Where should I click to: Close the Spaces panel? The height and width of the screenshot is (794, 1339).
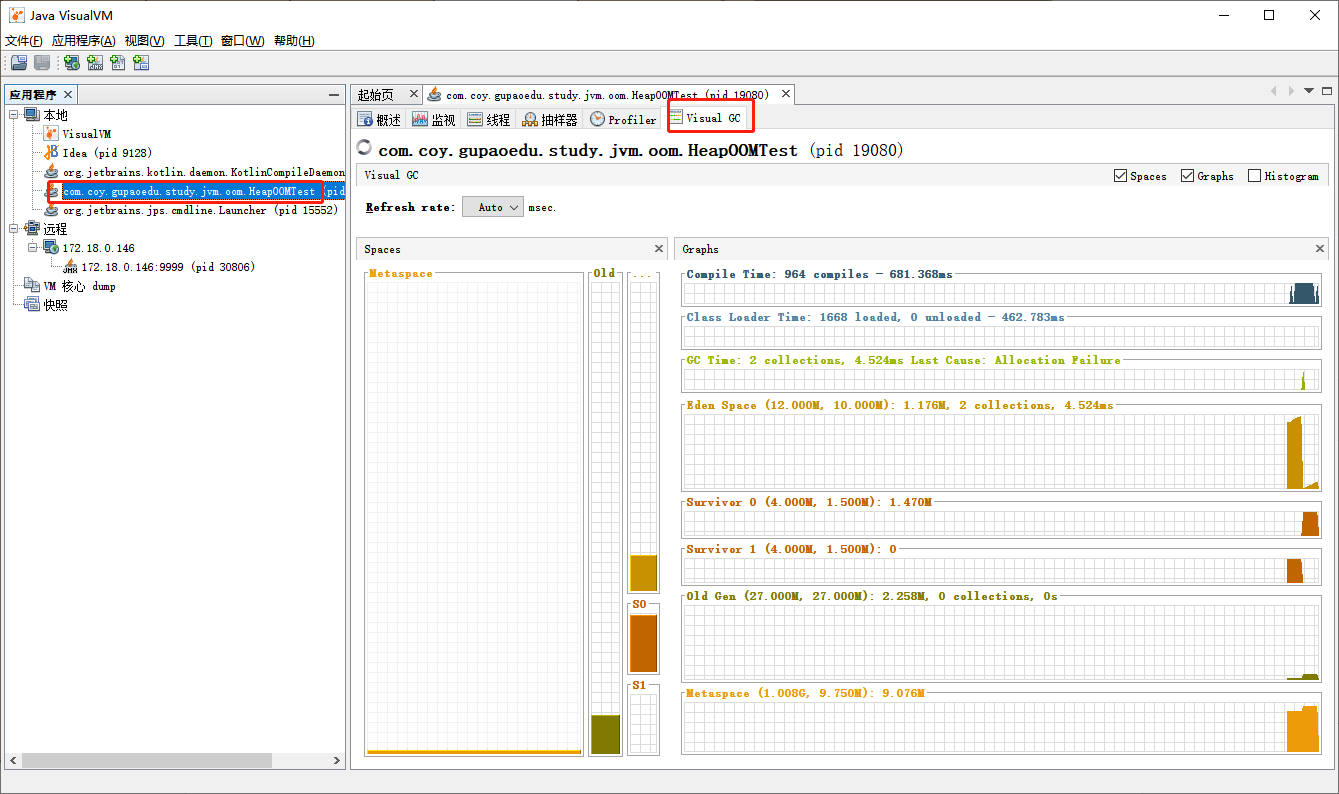click(659, 249)
